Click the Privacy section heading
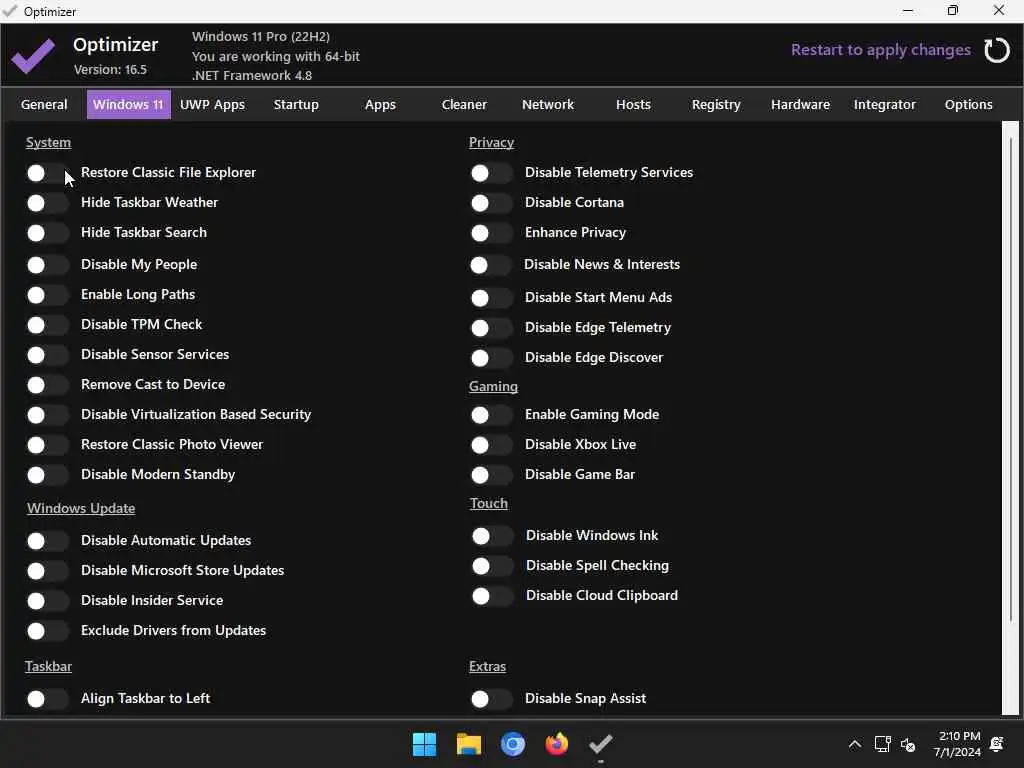 tap(491, 142)
